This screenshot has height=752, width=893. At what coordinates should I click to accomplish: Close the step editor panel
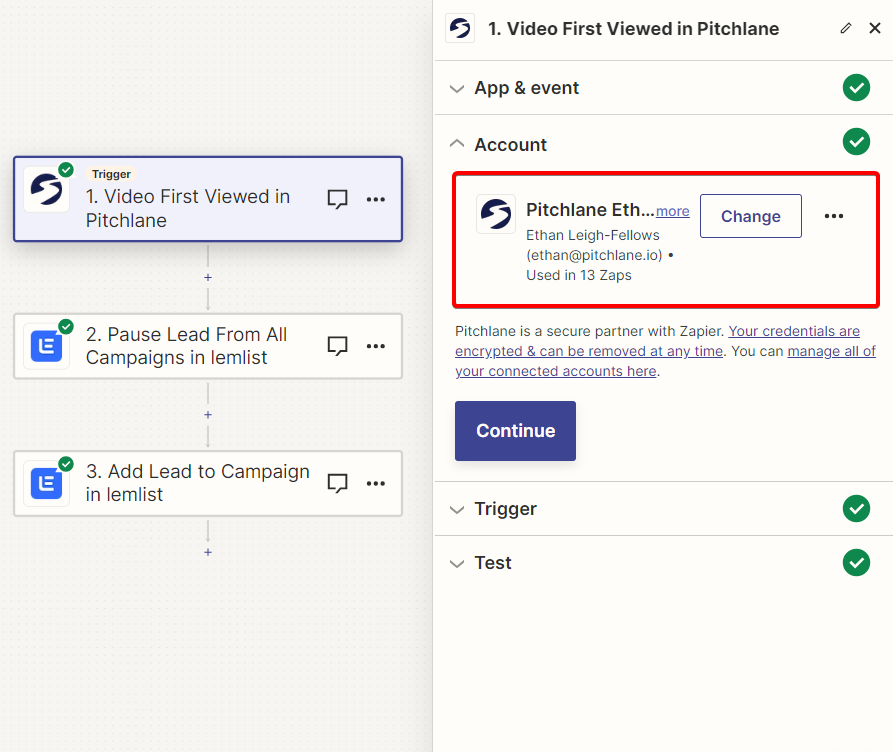point(875,28)
